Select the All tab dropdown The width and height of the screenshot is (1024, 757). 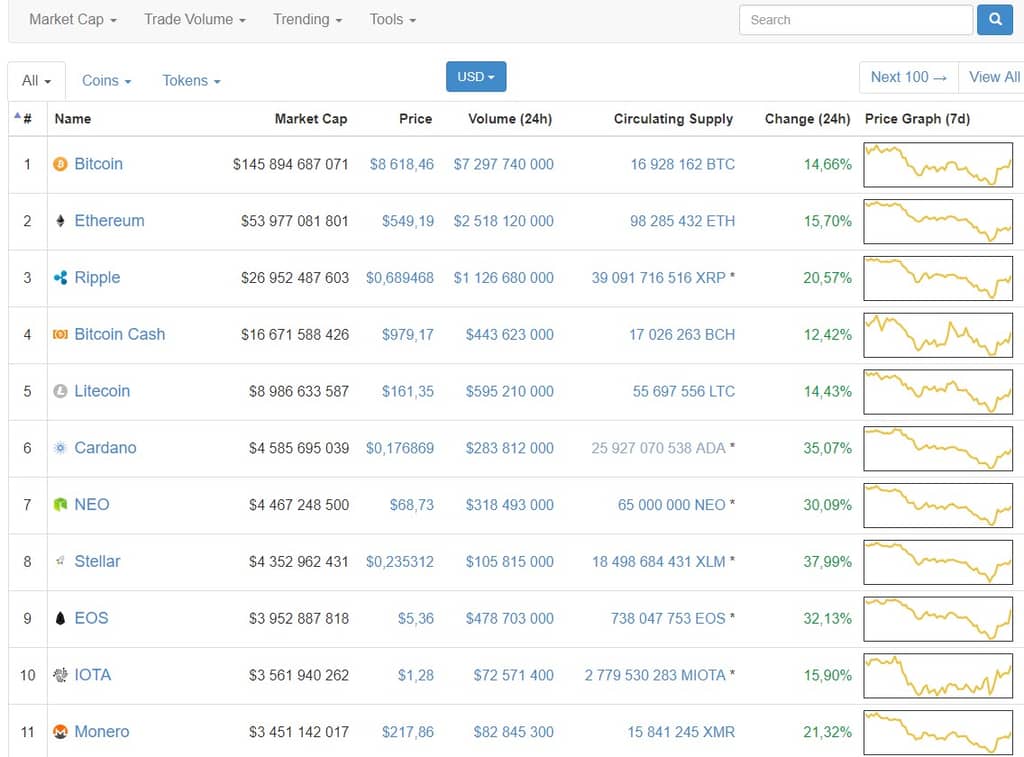pos(37,80)
